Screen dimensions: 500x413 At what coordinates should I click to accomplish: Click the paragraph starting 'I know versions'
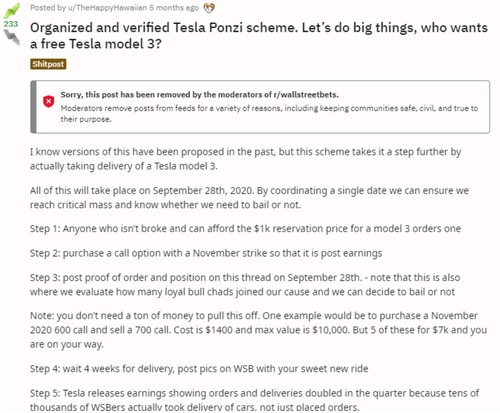pos(245,159)
